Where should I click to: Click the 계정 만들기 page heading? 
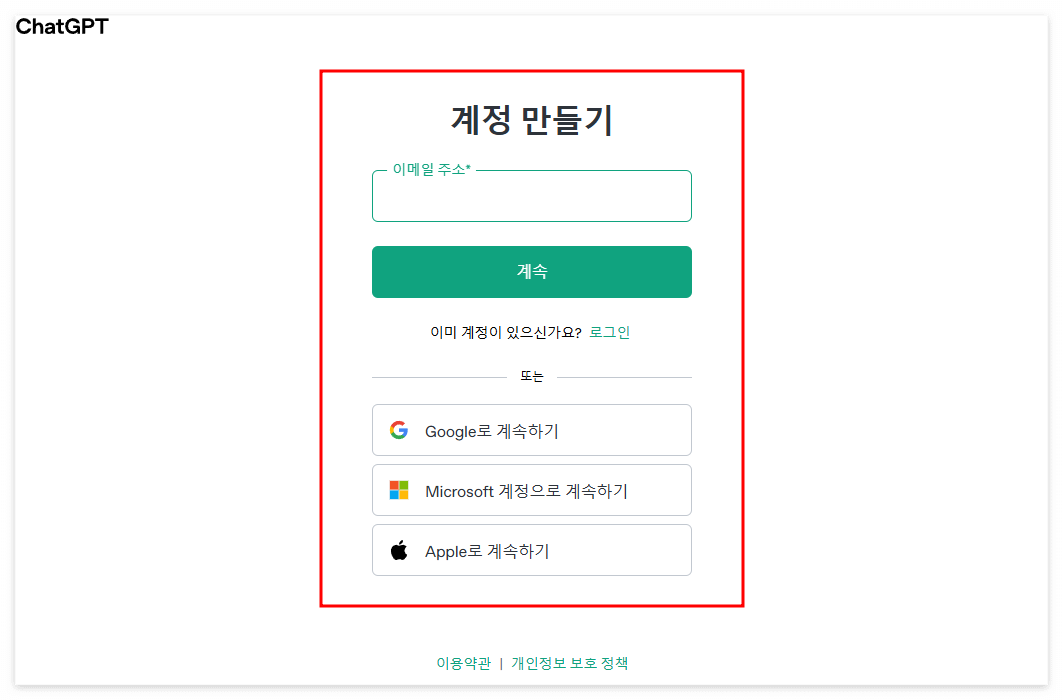pyautogui.click(x=531, y=118)
